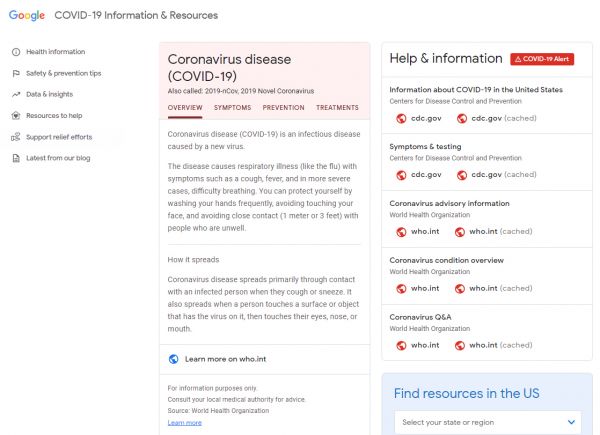
Task: Open who.int link under Coronavirus condition overview
Action: [417, 288]
